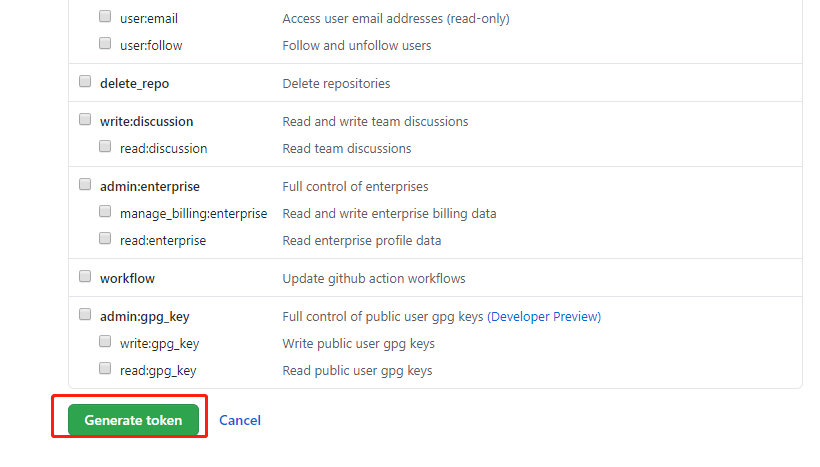Viewport: 820px width, 467px height.
Task: Enable the user:follow scope checkbox
Action: (105, 43)
